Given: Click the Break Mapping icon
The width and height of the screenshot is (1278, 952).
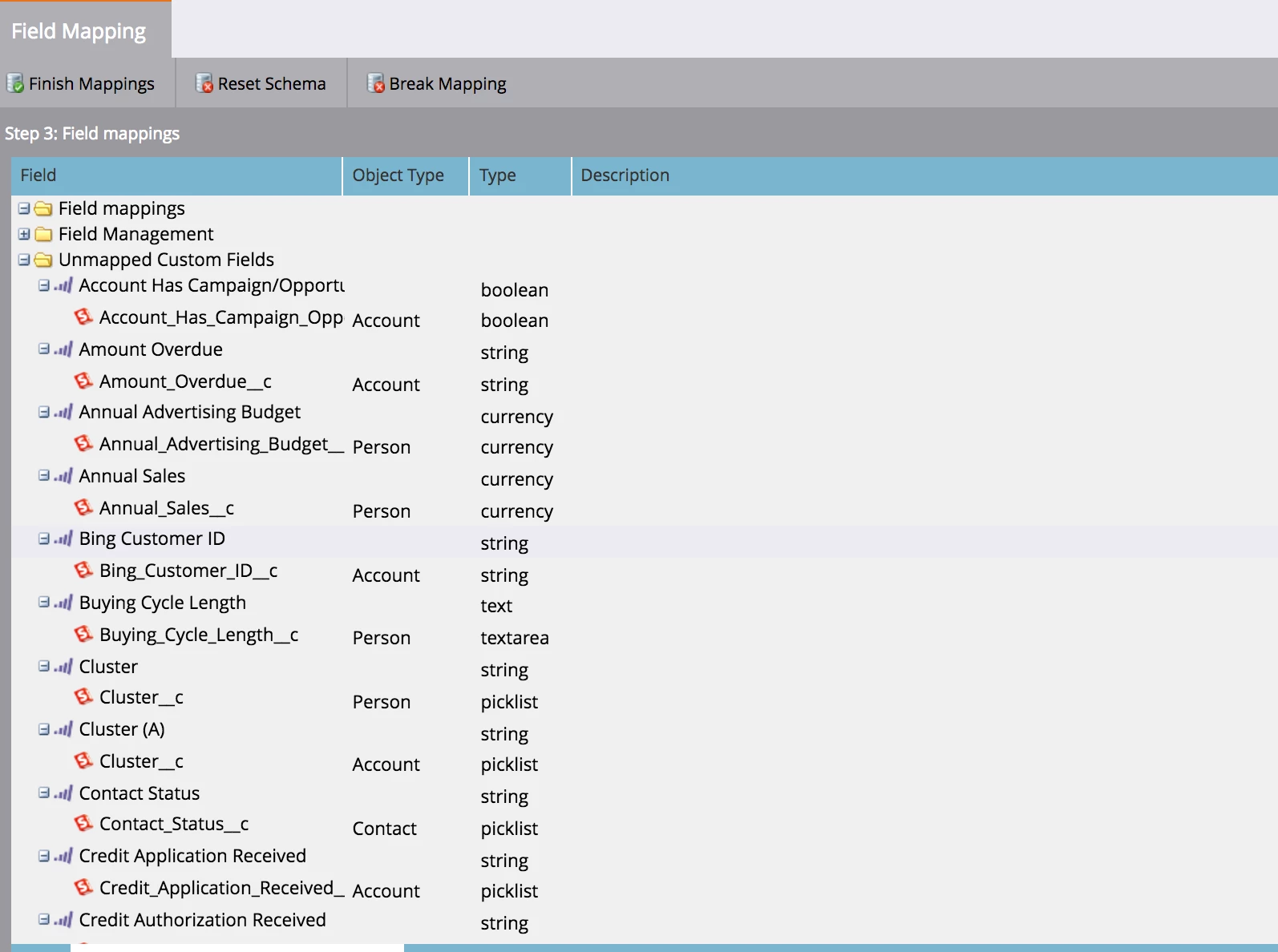Looking at the screenshot, I should [376, 83].
